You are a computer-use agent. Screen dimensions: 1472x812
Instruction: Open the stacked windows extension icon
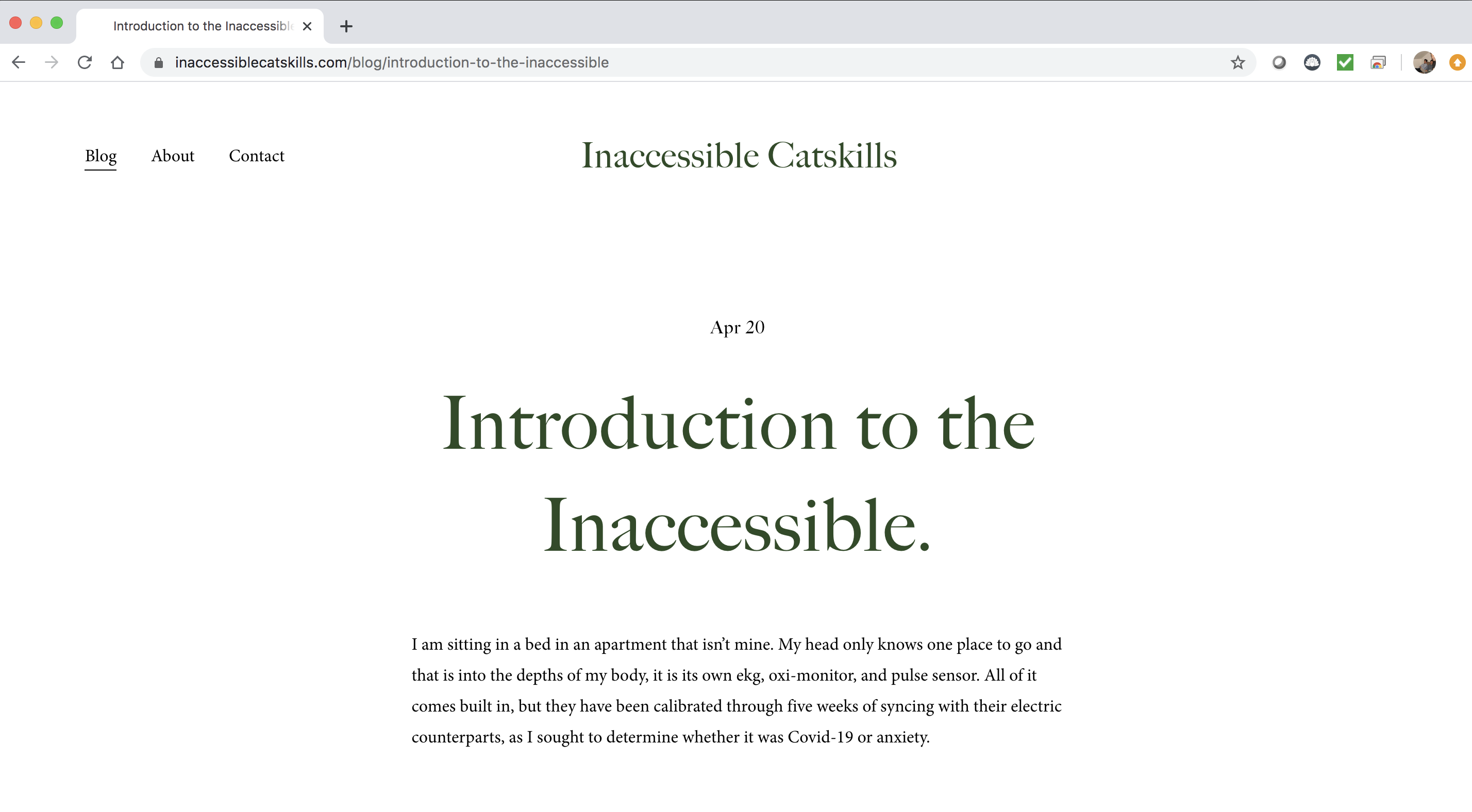[x=1378, y=62]
